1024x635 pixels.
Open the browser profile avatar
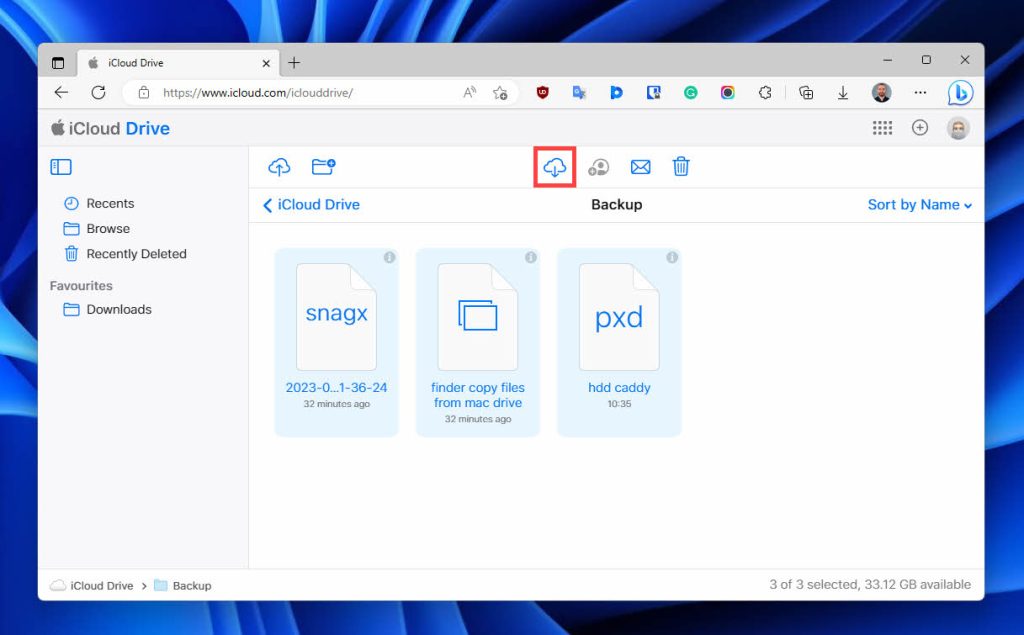pyautogui.click(x=881, y=93)
